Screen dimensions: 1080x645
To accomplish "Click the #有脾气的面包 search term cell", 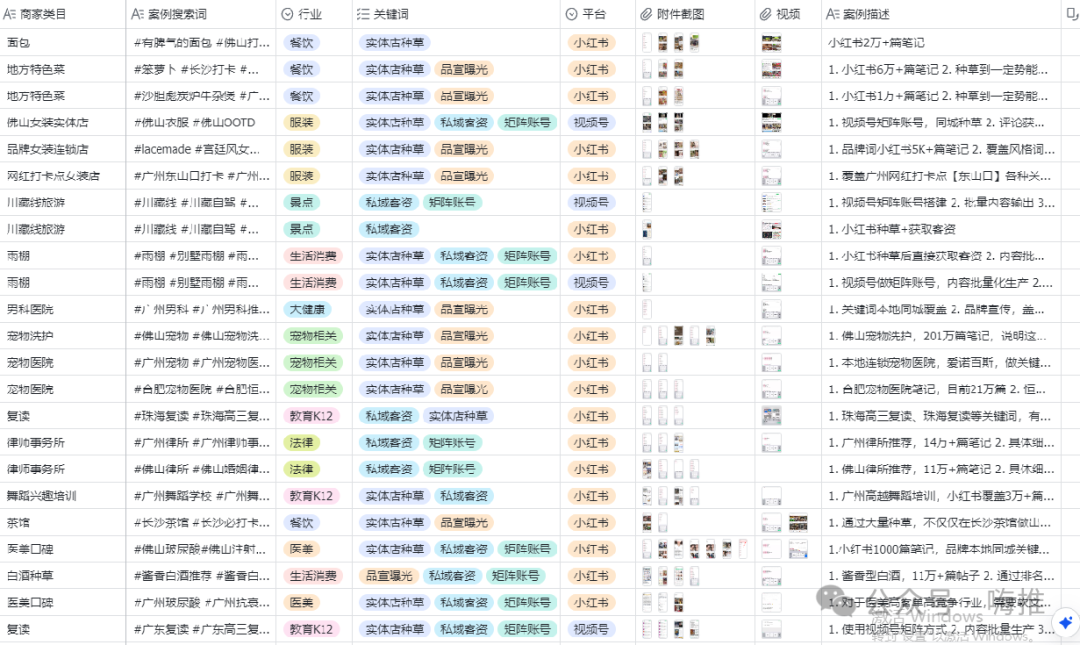I will coord(201,43).
